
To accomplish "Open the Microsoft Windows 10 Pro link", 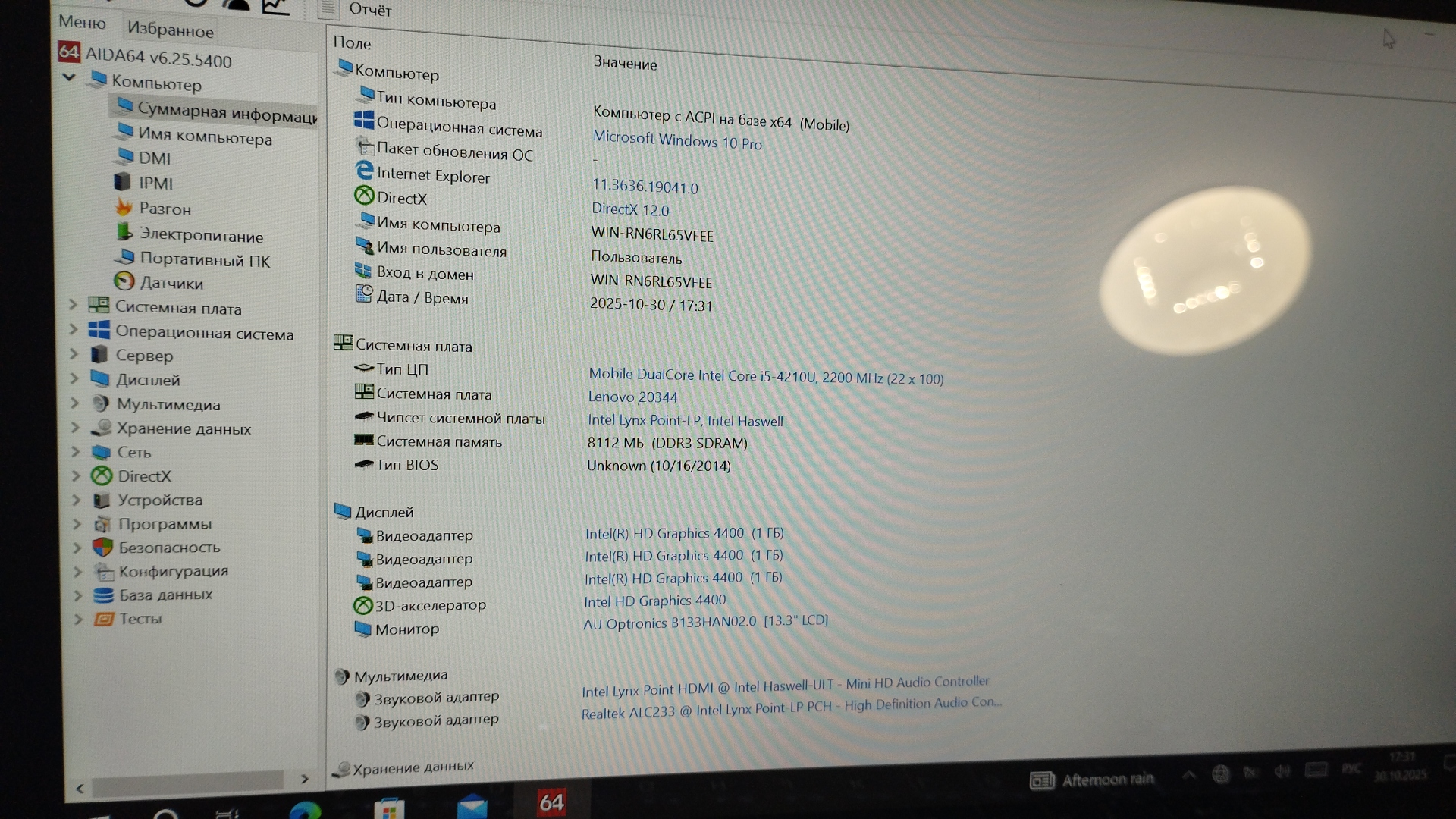I will coord(676,140).
